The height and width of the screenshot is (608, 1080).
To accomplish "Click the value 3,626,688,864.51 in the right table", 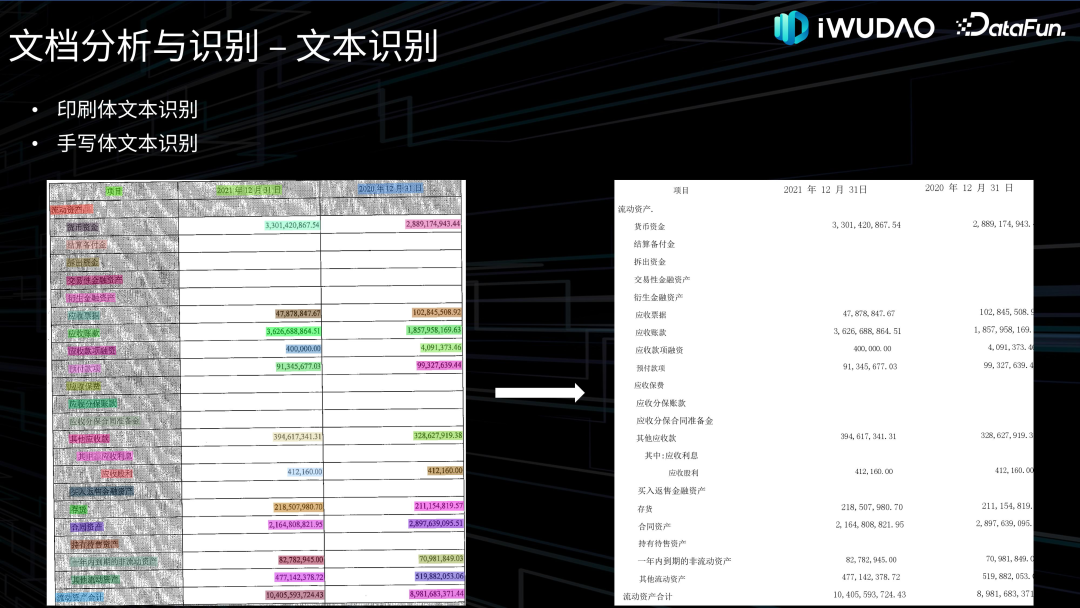I will click(867, 332).
